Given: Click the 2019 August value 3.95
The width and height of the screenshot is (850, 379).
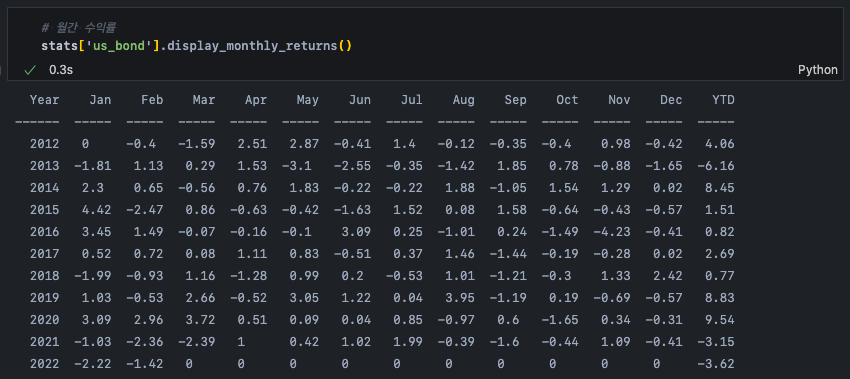Looking at the screenshot, I should [460, 298].
